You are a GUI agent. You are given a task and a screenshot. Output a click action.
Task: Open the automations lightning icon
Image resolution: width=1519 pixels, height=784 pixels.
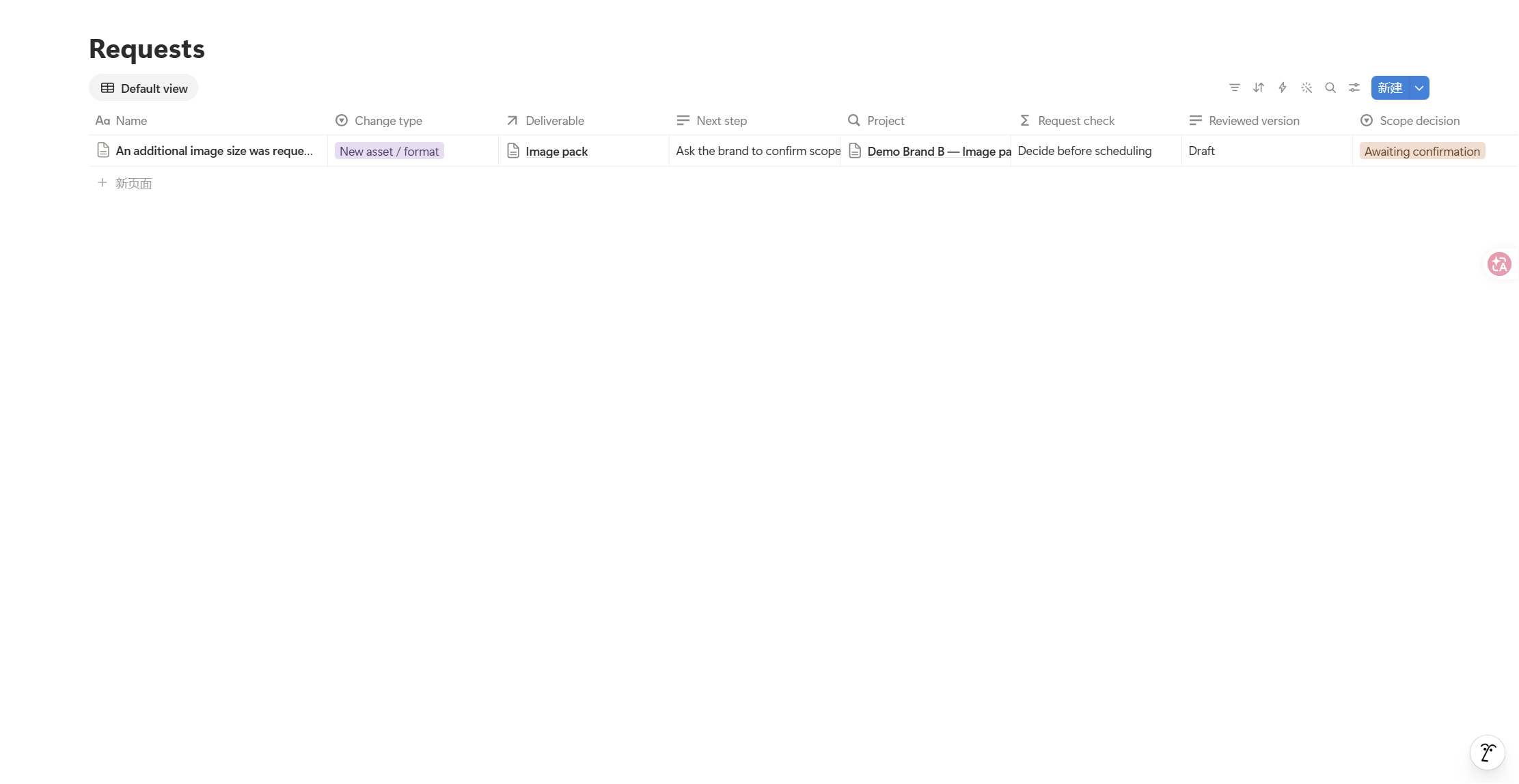[1282, 87]
